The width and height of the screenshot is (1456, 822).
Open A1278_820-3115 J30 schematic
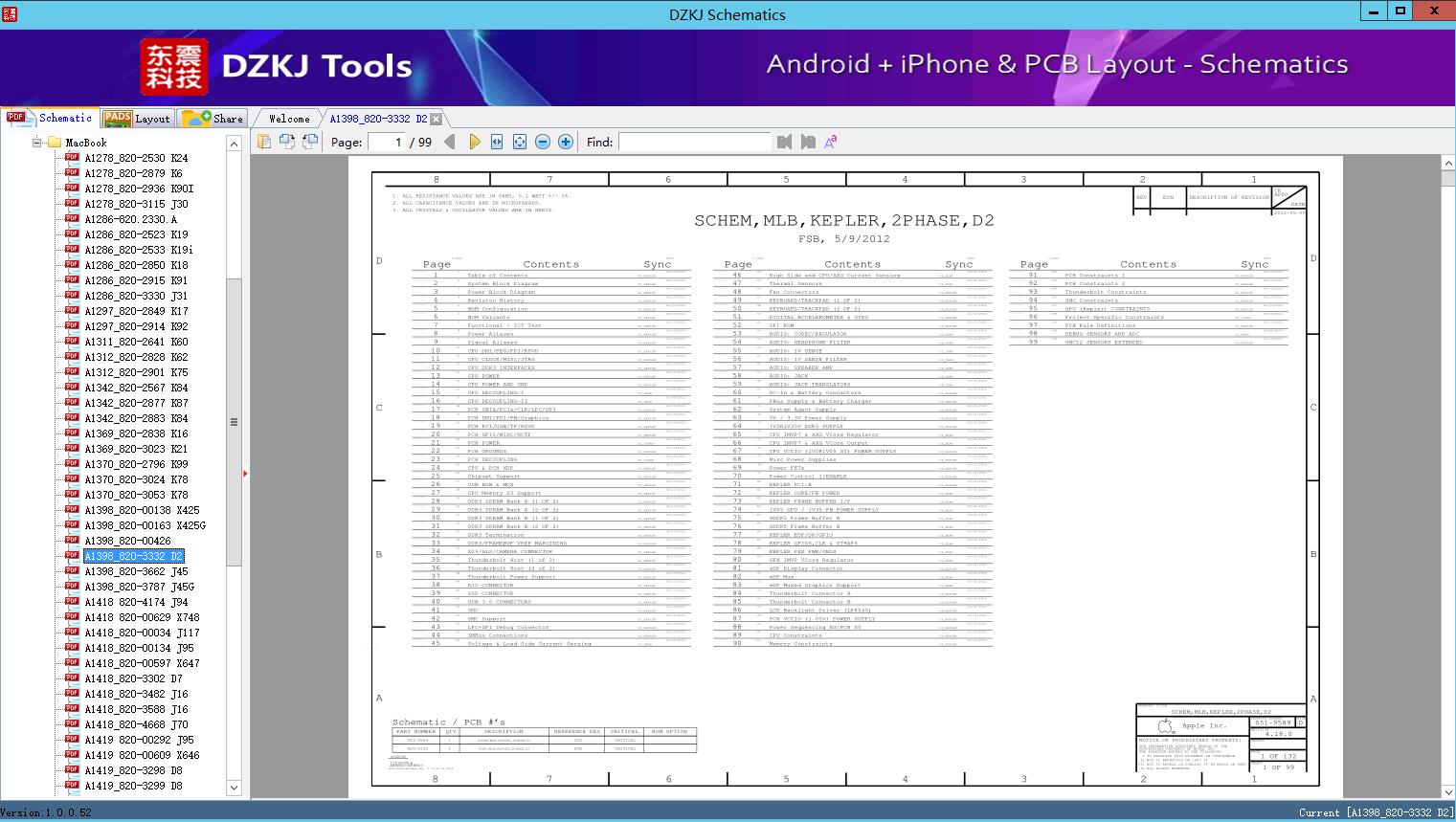coord(136,204)
